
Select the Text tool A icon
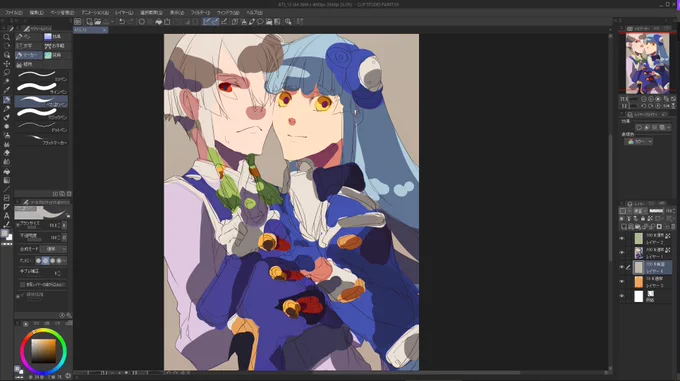pos(7,215)
